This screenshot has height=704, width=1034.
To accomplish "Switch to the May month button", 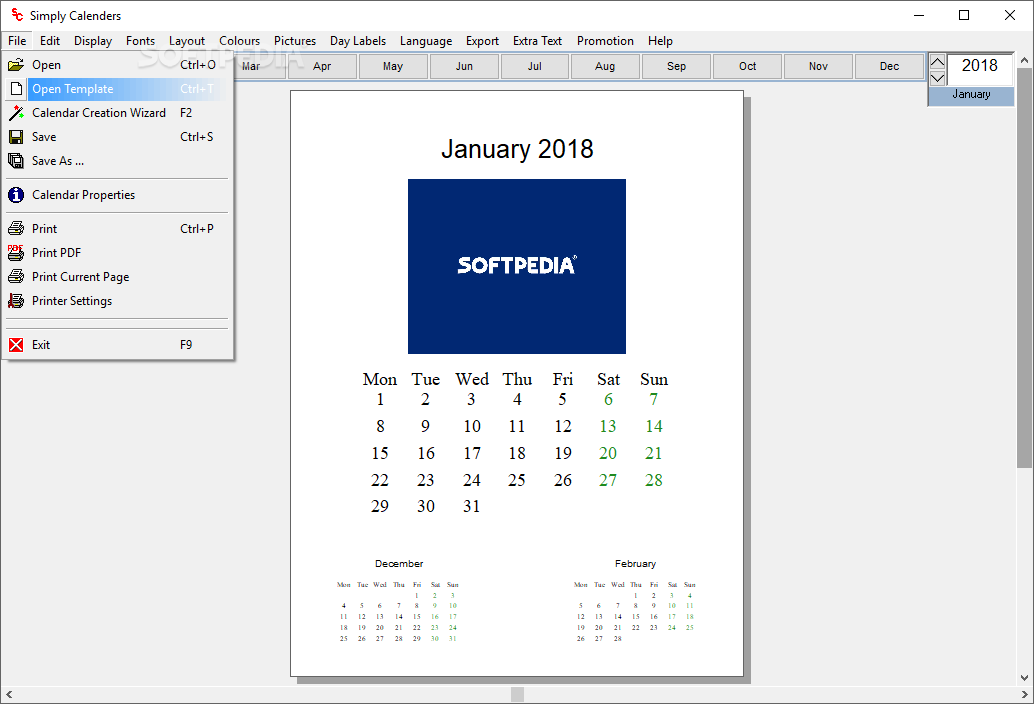I will (393, 66).
